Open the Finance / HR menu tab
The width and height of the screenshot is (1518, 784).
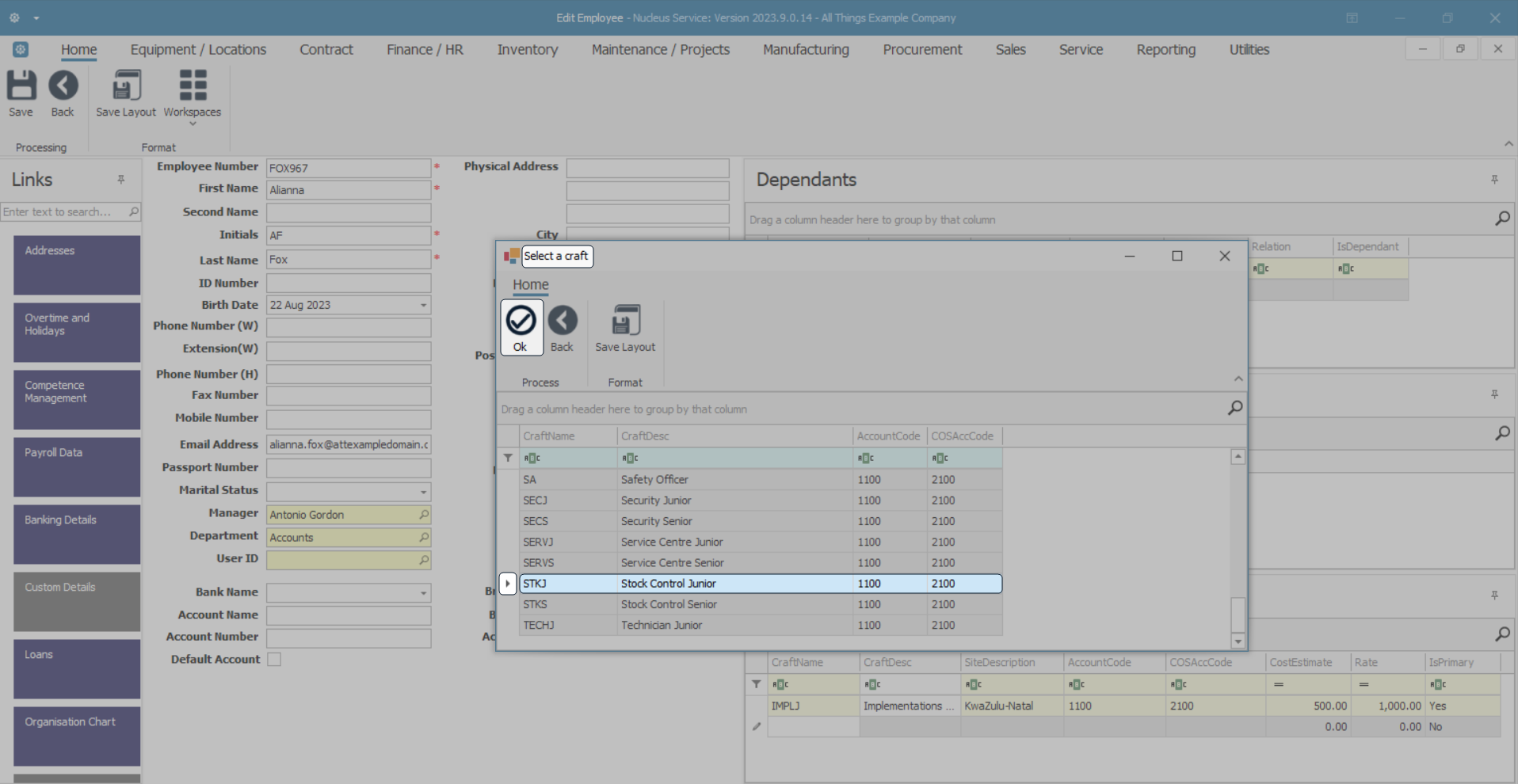tap(425, 50)
